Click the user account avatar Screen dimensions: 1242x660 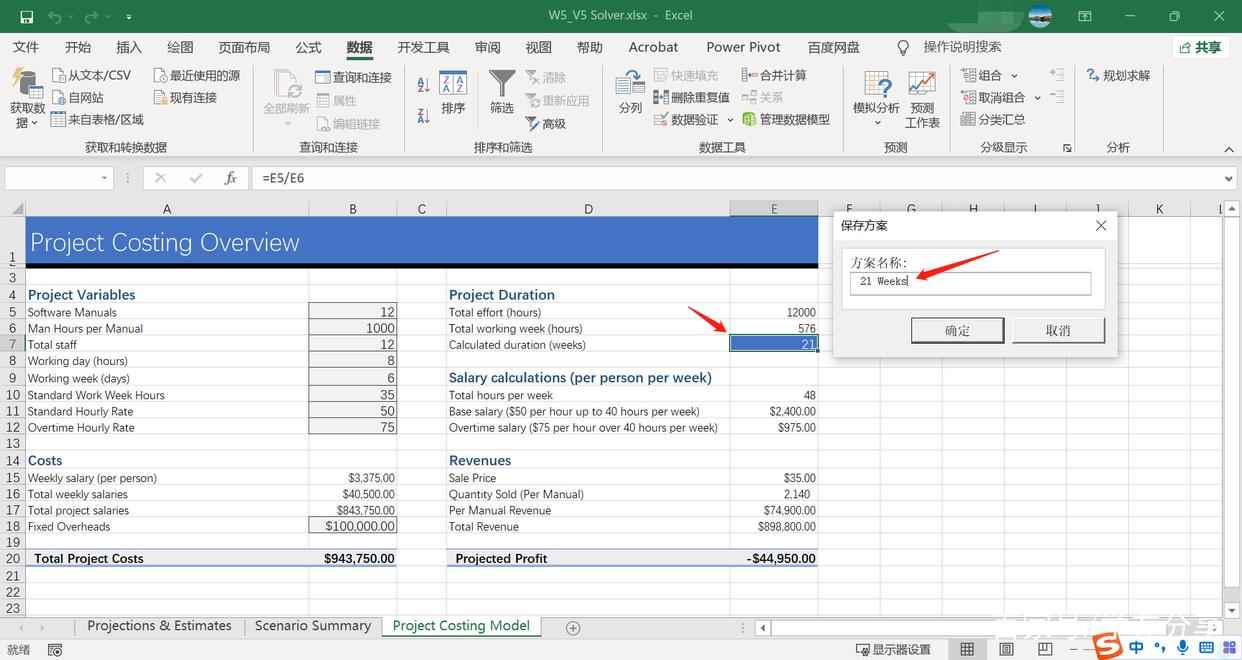(1040, 16)
